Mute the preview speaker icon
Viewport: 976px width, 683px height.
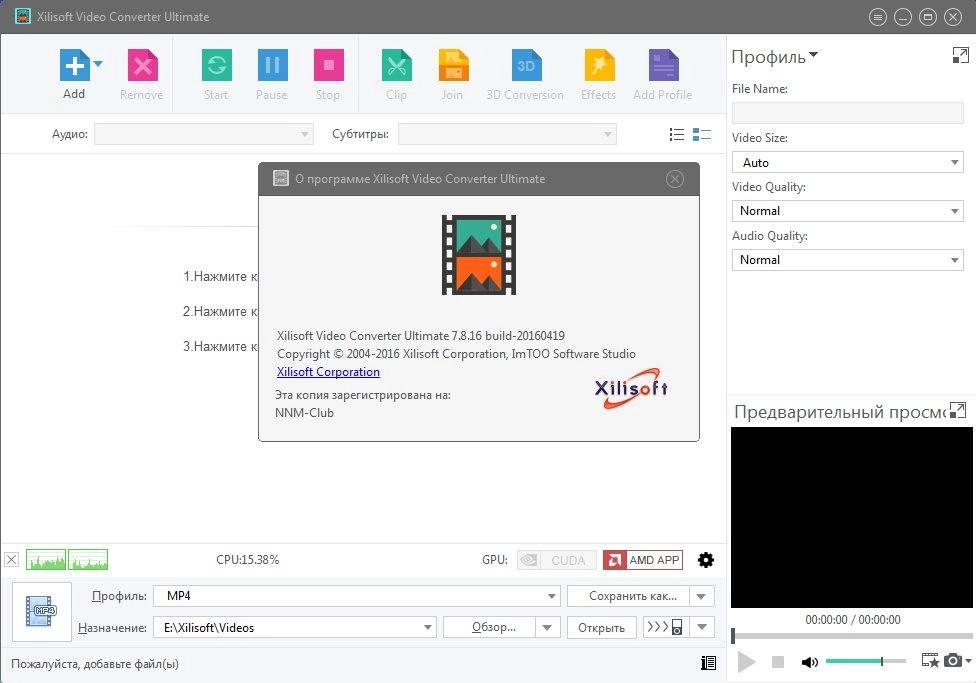point(810,662)
